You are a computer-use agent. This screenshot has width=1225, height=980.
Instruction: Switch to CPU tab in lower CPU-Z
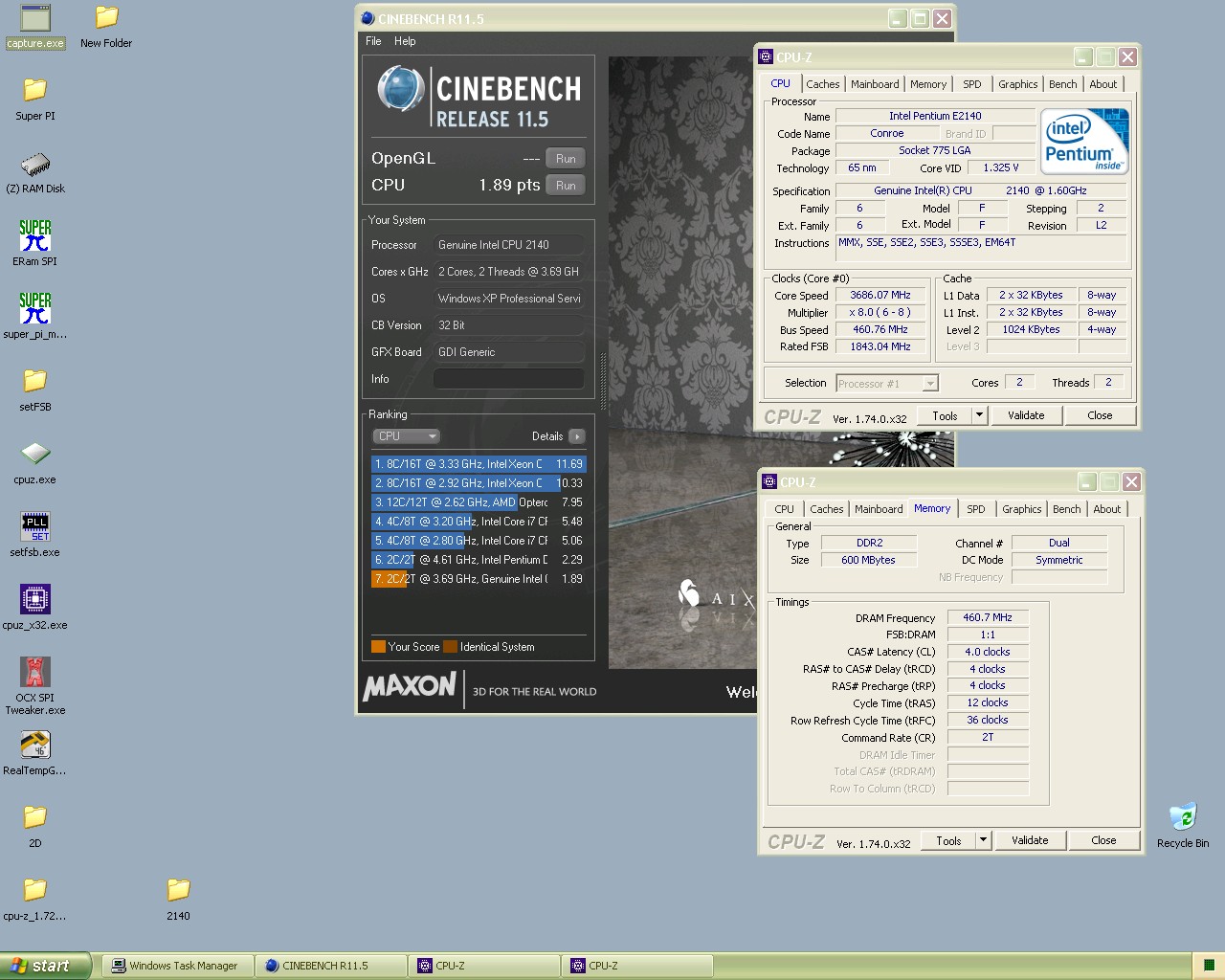pos(785,509)
